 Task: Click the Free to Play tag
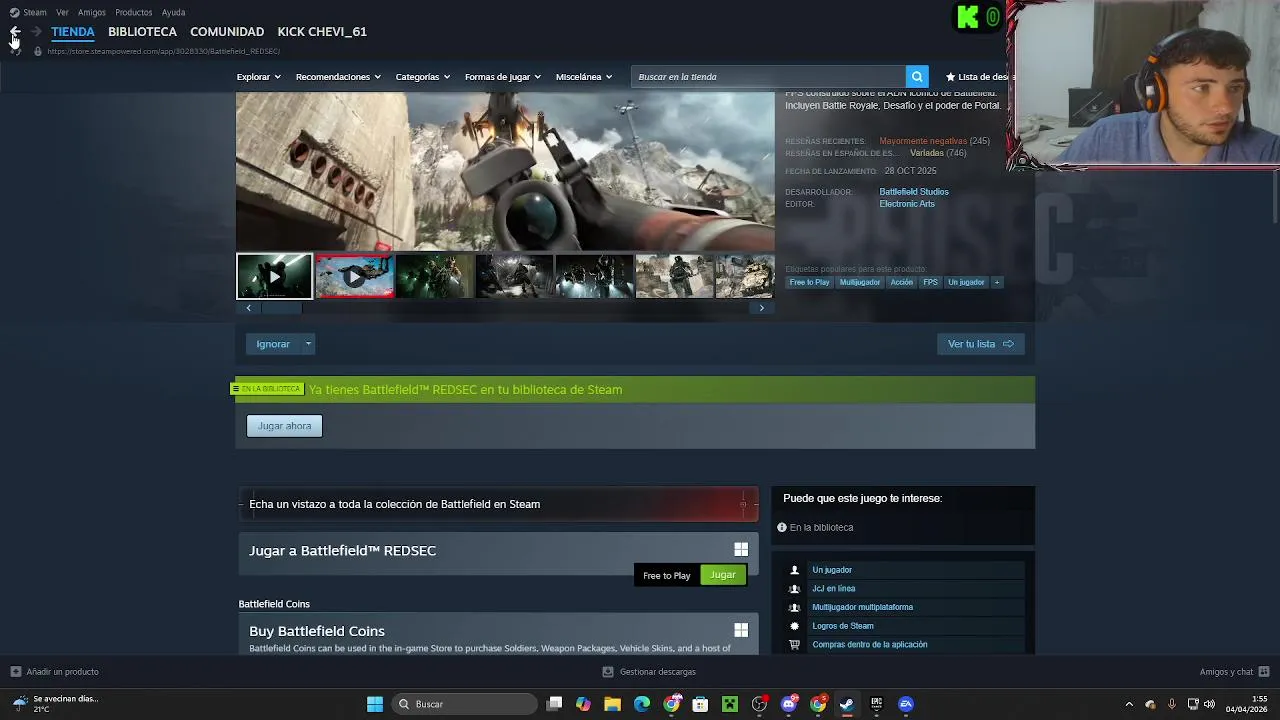click(x=809, y=282)
